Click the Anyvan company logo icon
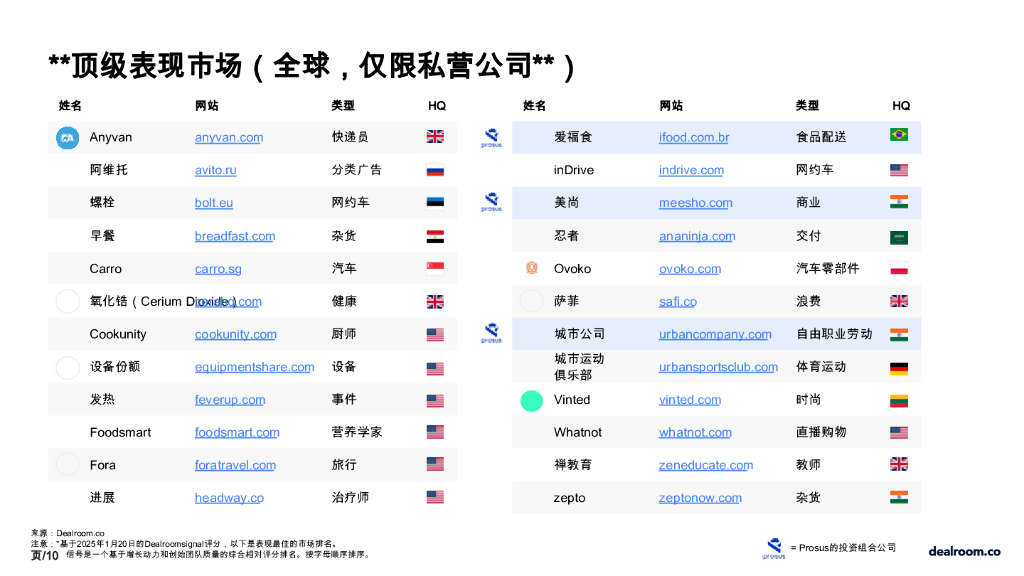 (x=67, y=137)
